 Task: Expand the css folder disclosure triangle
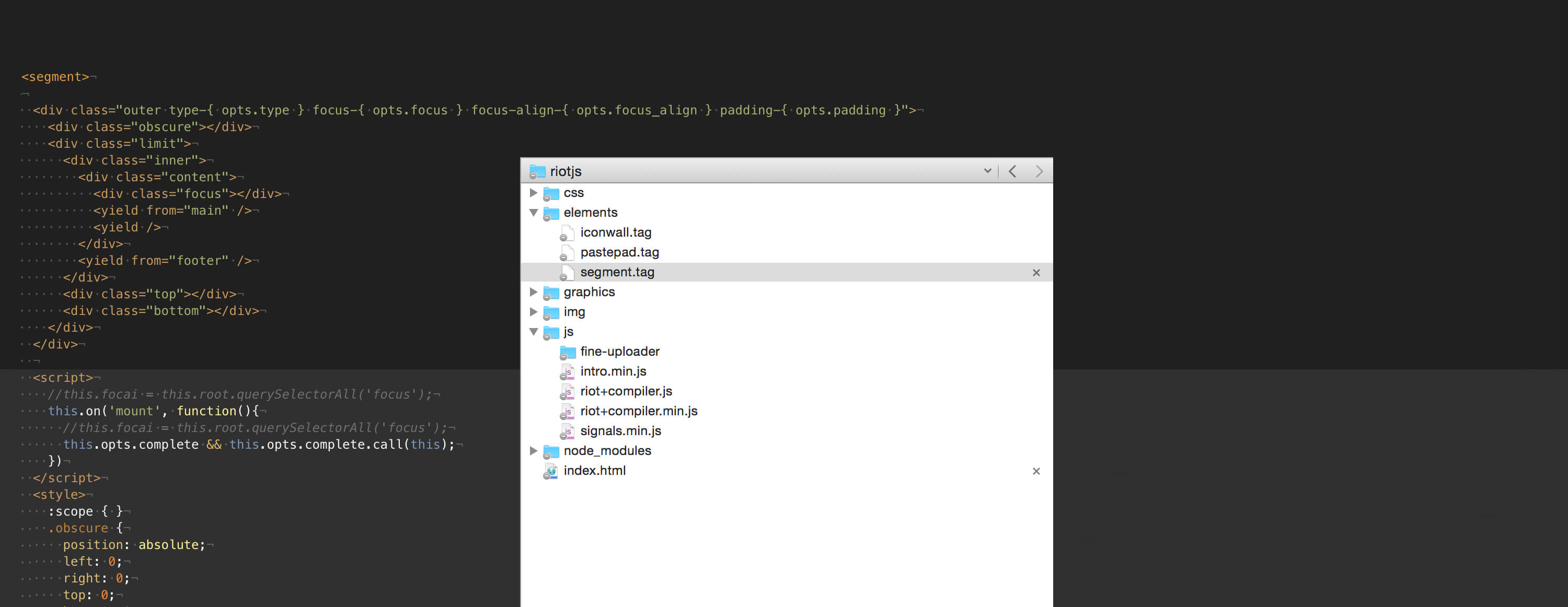click(533, 193)
